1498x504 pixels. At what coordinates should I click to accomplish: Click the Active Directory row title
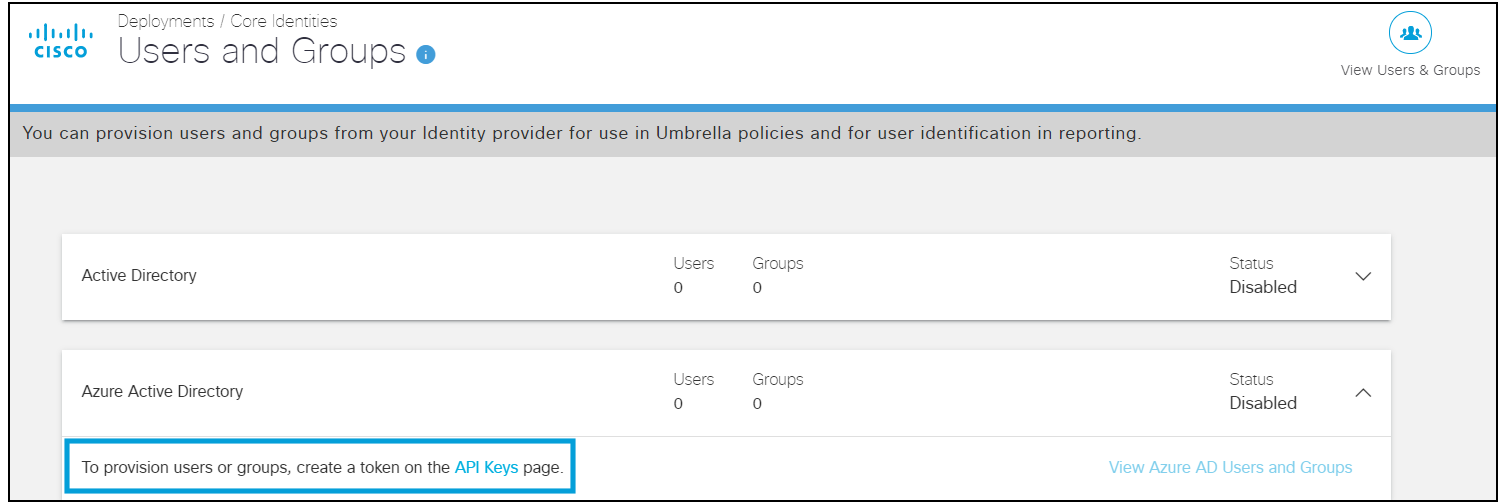139,275
